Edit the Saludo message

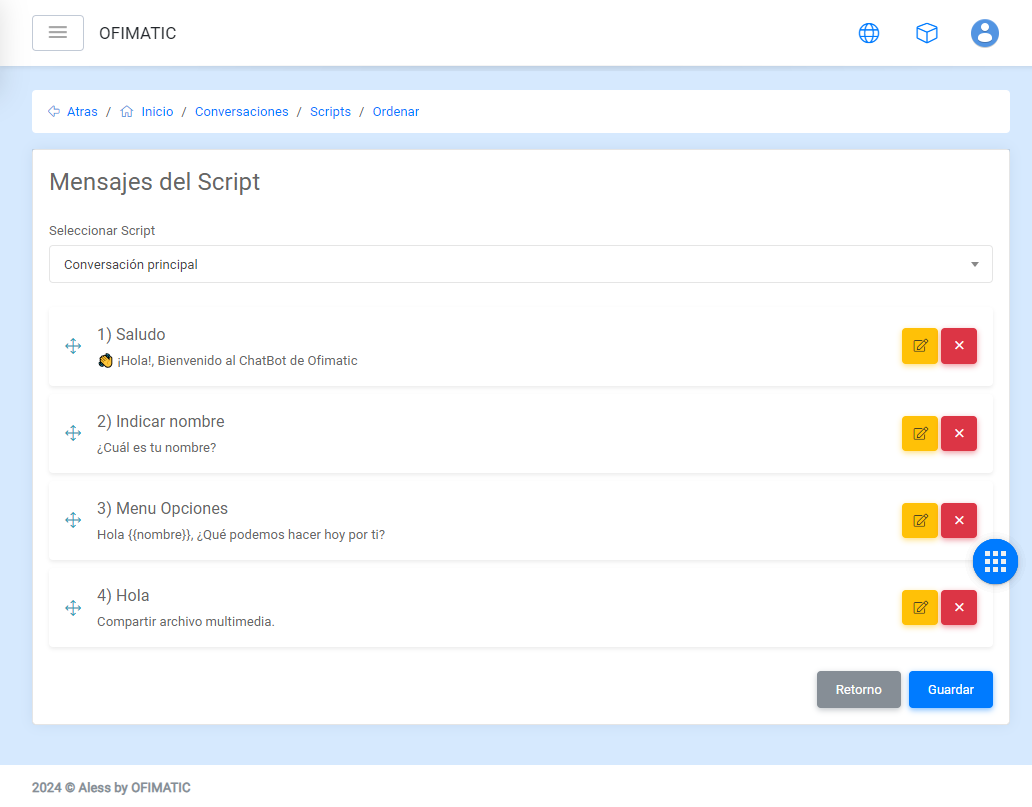920,346
